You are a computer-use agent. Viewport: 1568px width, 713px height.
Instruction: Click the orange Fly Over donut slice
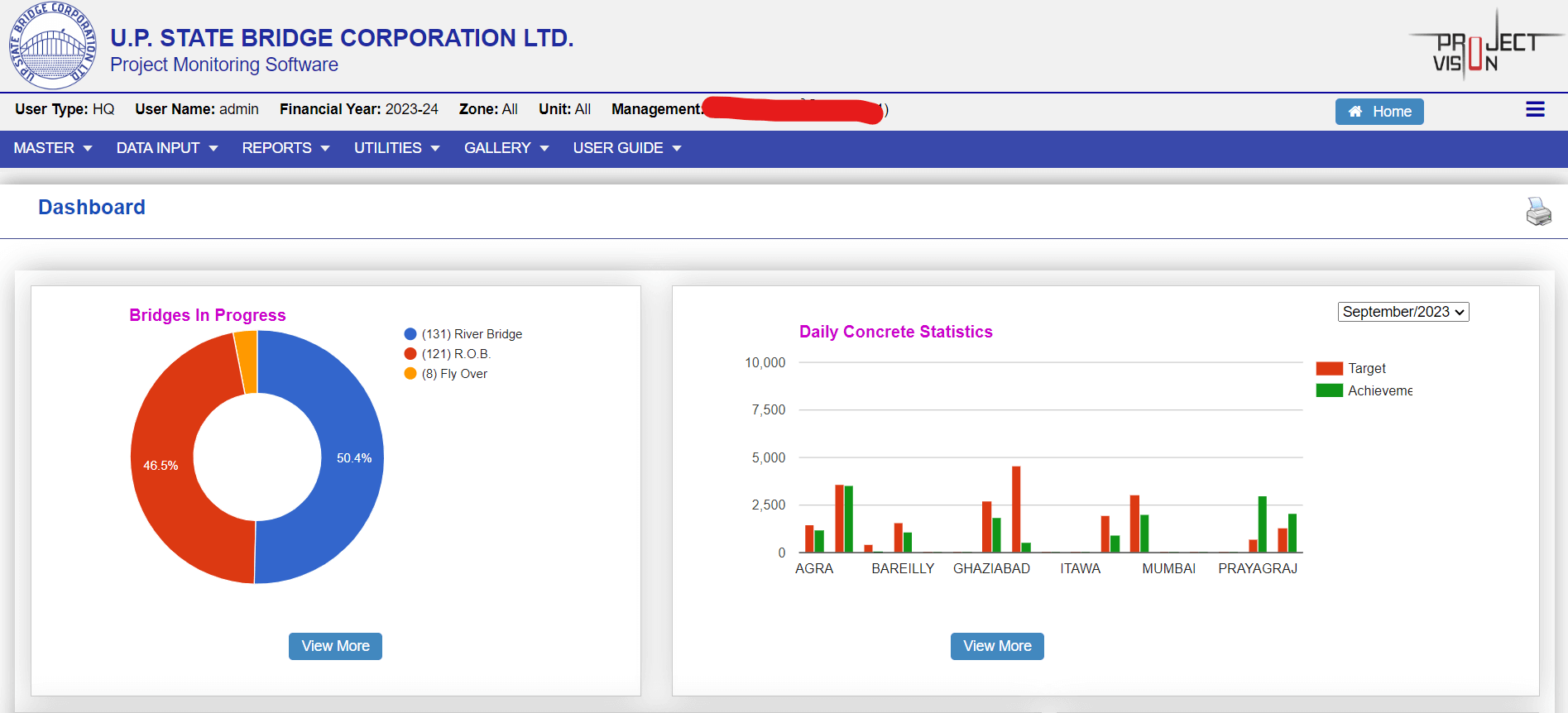(x=247, y=361)
